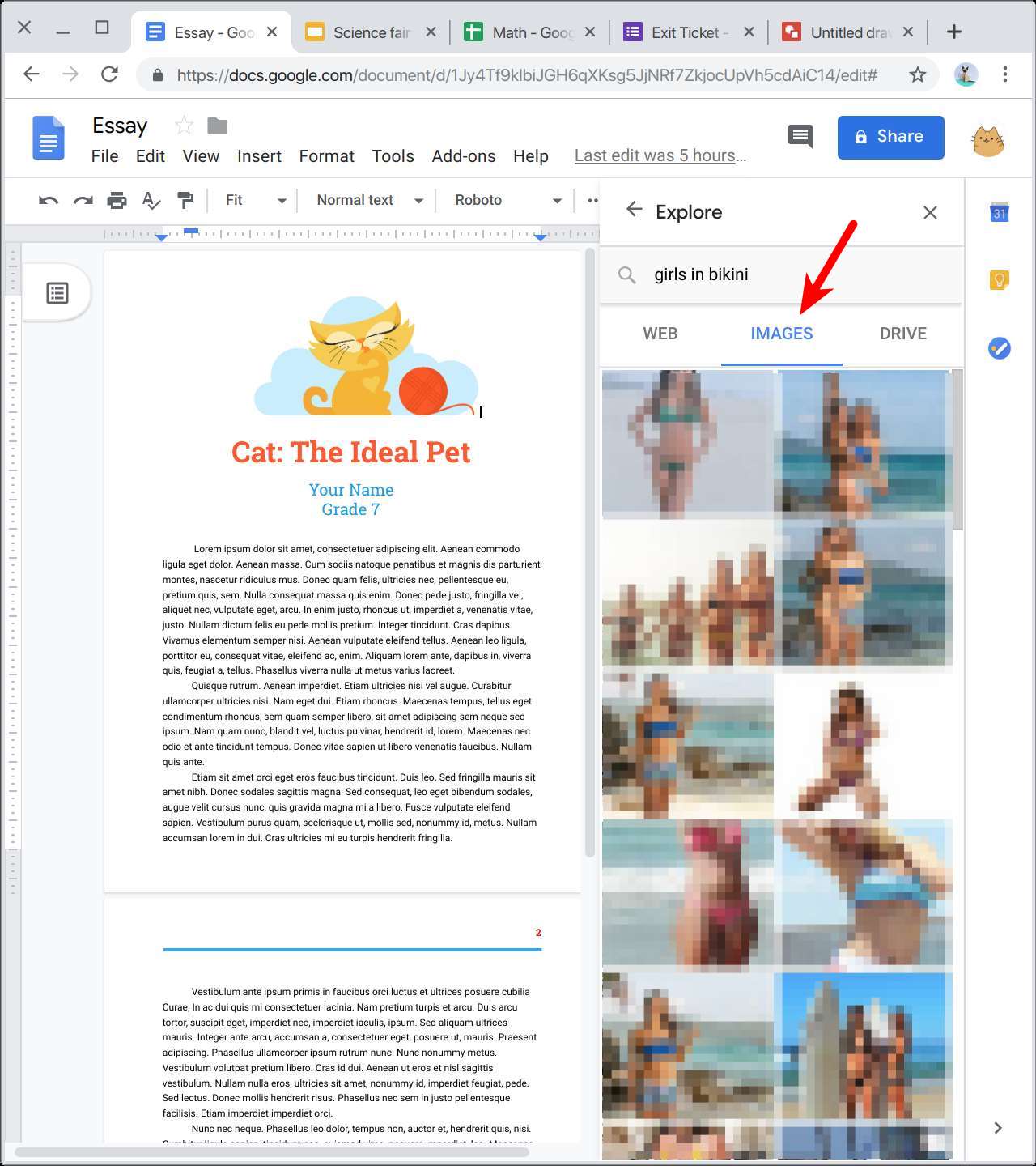This screenshot has width=1036, height=1166.
Task: Run spelling and grammar check
Action: click(x=151, y=200)
